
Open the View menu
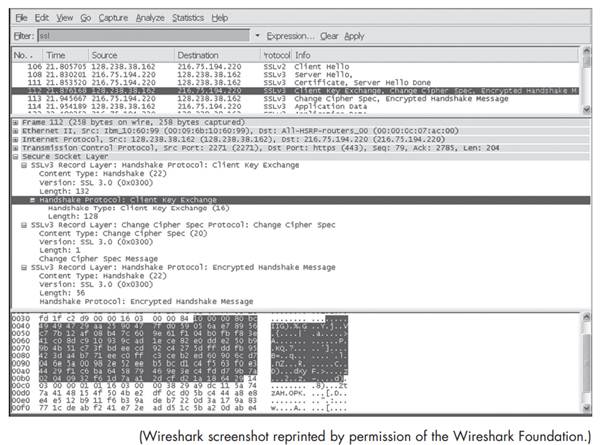tap(64, 18)
